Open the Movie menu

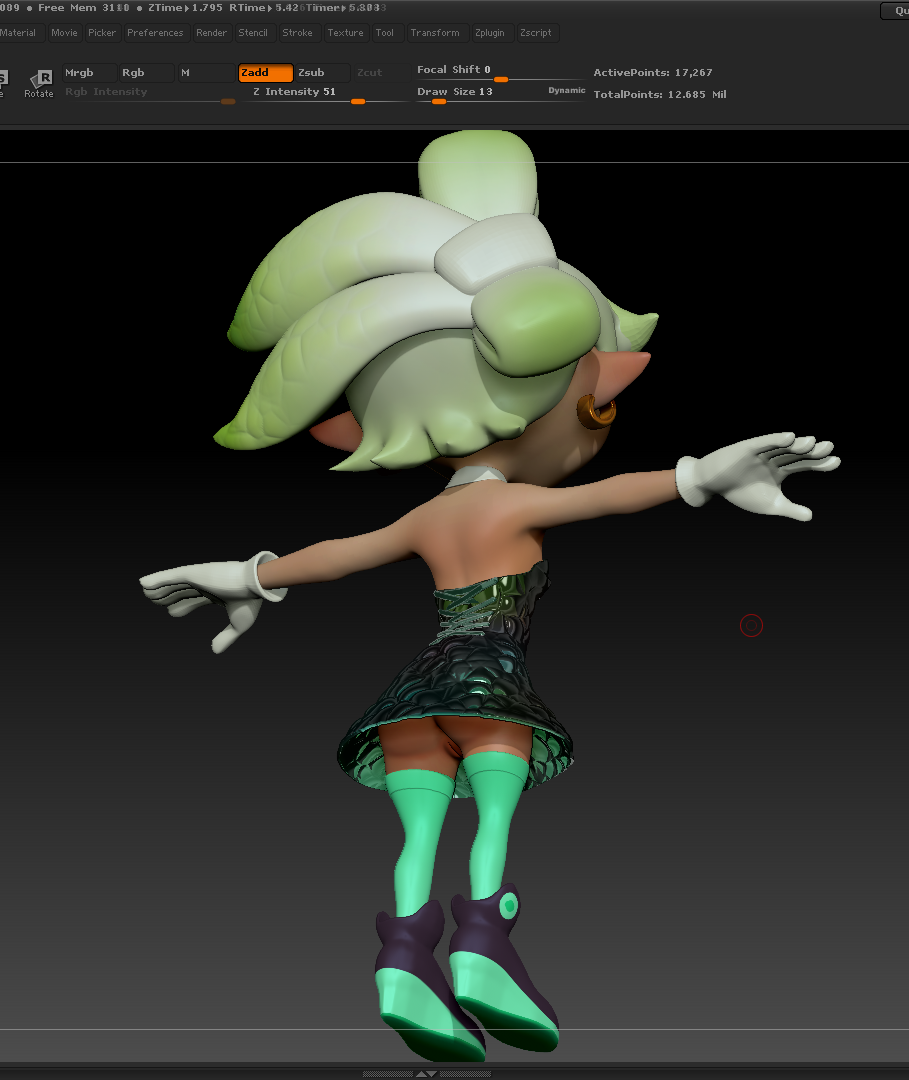(64, 33)
